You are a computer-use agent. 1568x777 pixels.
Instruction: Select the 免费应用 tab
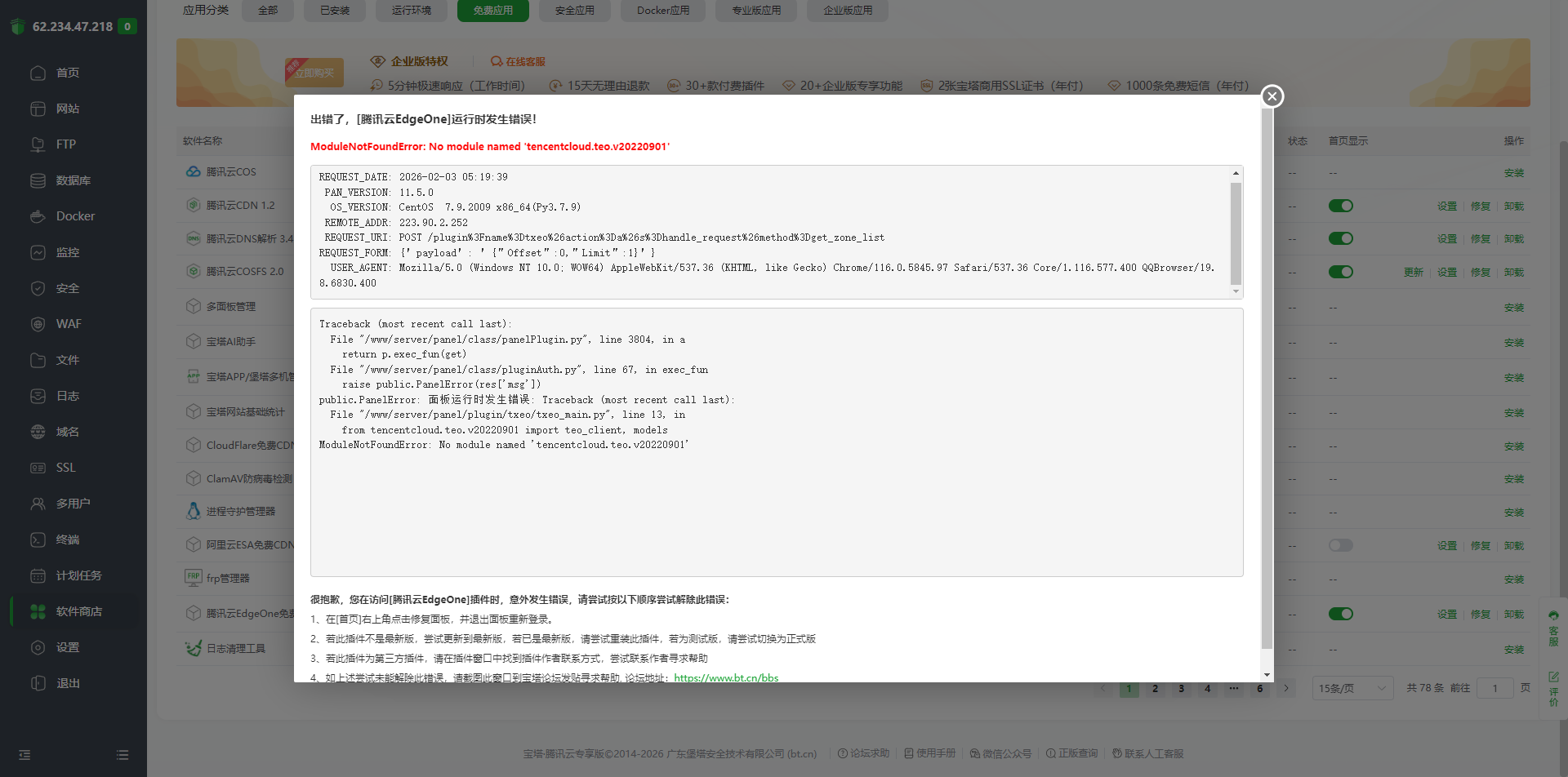click(493, 11)
